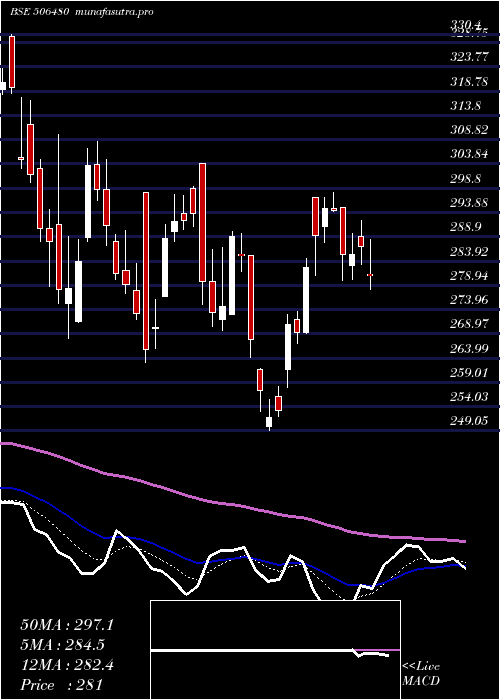Click the 50MA : 297.1 readout
The image size is (500, 700).
coord(67,625)
